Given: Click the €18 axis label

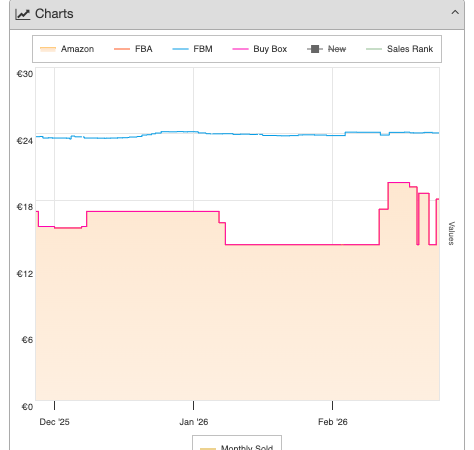Looking at the screenshot, I should click(x=25, y=207).
